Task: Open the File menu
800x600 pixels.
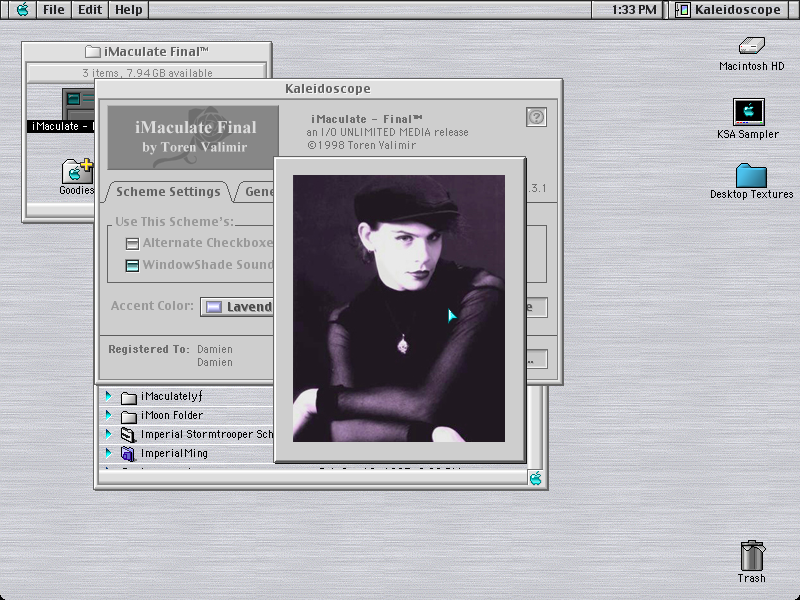Action: coord(54,10)
